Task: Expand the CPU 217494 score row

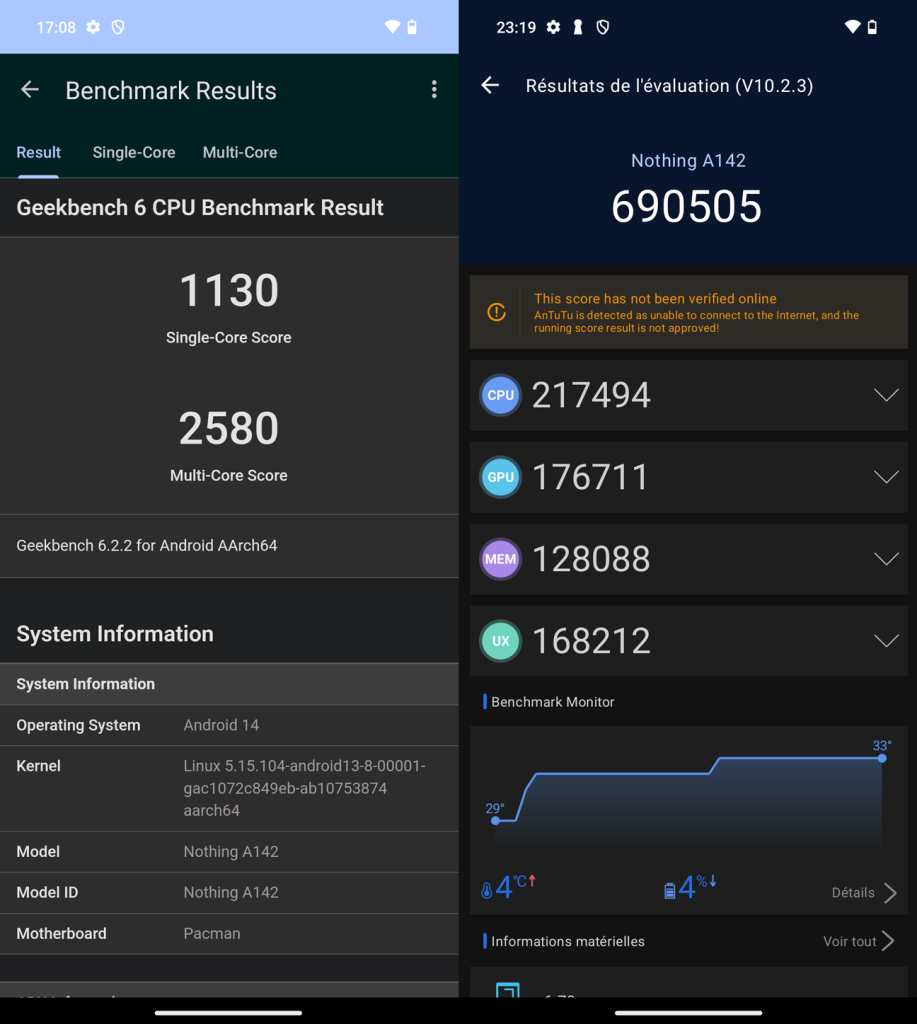Action: tap(688, 395)
